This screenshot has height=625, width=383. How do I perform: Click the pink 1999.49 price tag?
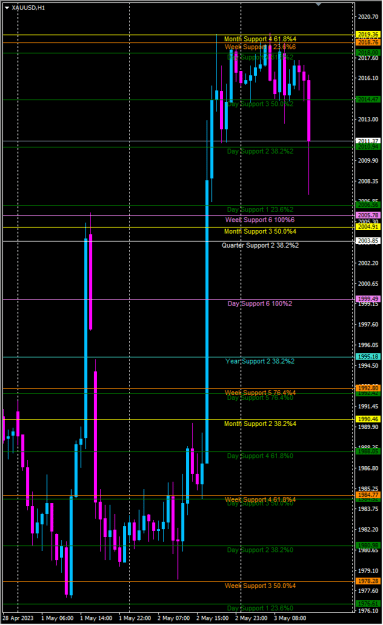pos(368,299)
